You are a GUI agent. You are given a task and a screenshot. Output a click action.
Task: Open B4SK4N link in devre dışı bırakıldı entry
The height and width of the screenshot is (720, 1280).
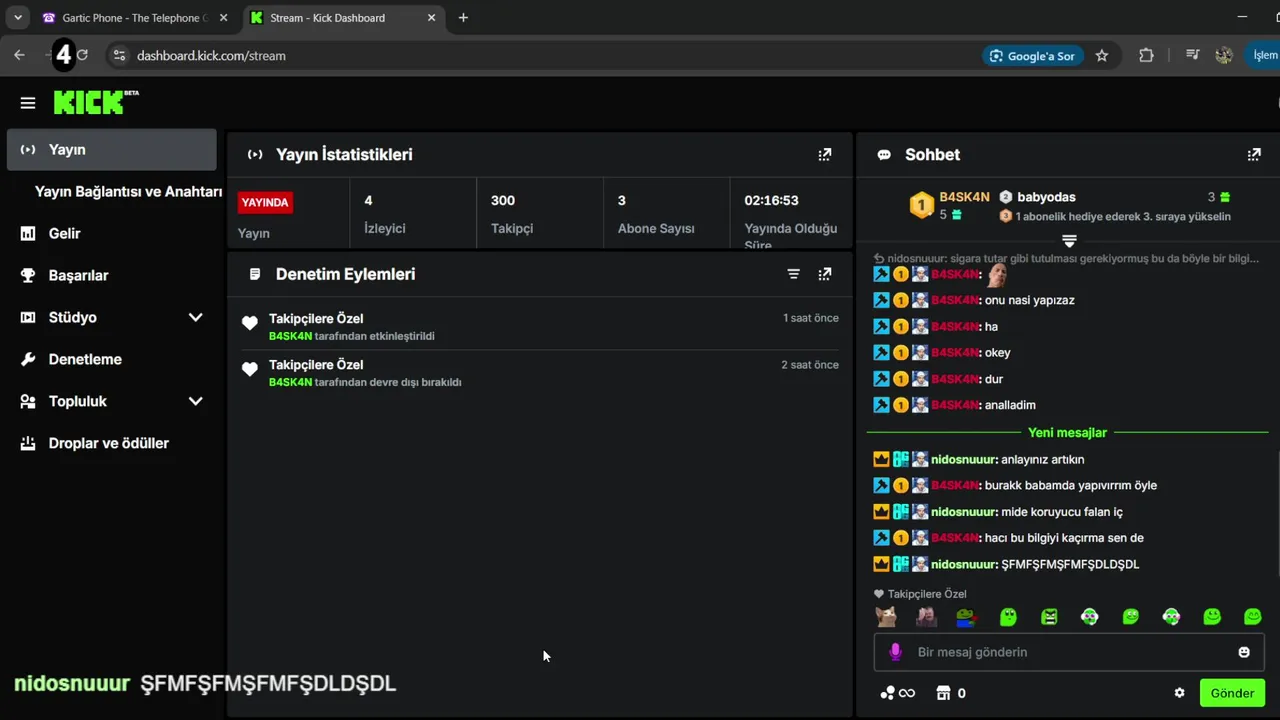pos(290,382)
